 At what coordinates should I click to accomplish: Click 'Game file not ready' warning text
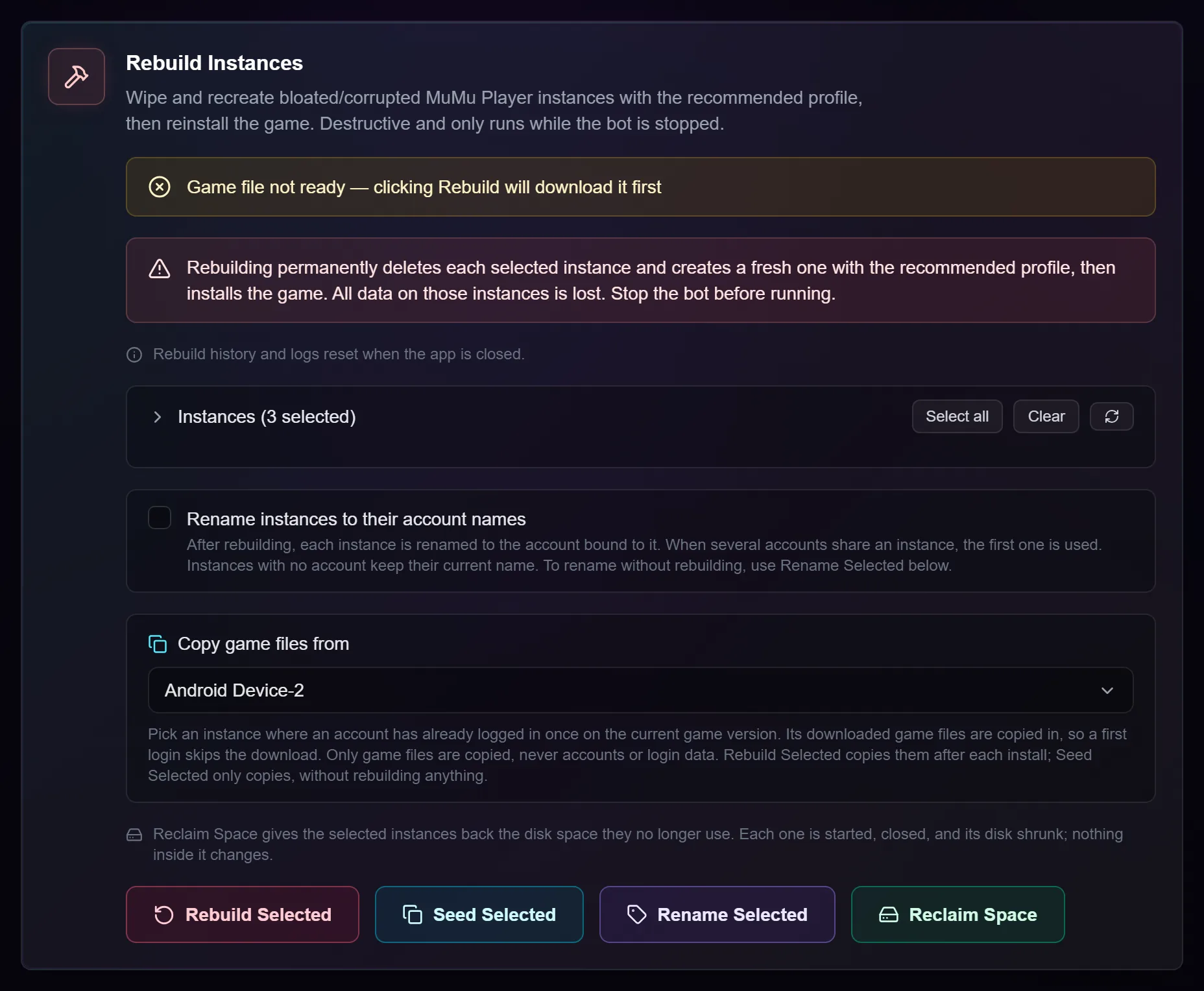(x=424, y=187)
